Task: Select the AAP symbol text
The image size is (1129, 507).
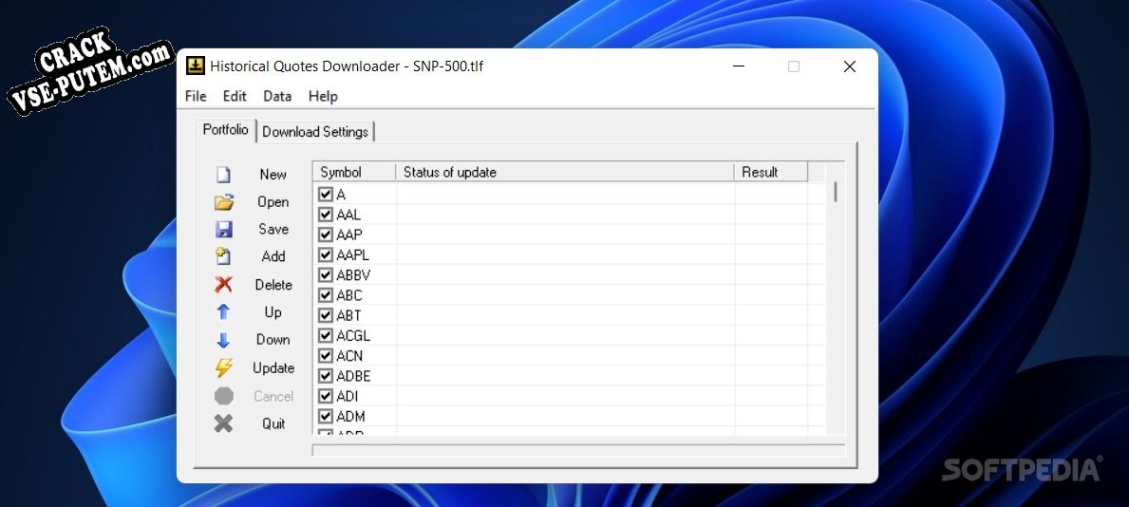Action: coord(349,235)
